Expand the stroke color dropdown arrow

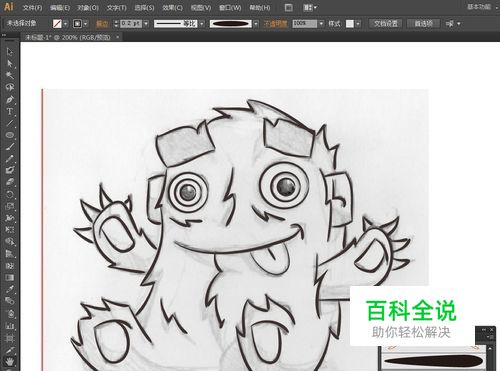86,24
